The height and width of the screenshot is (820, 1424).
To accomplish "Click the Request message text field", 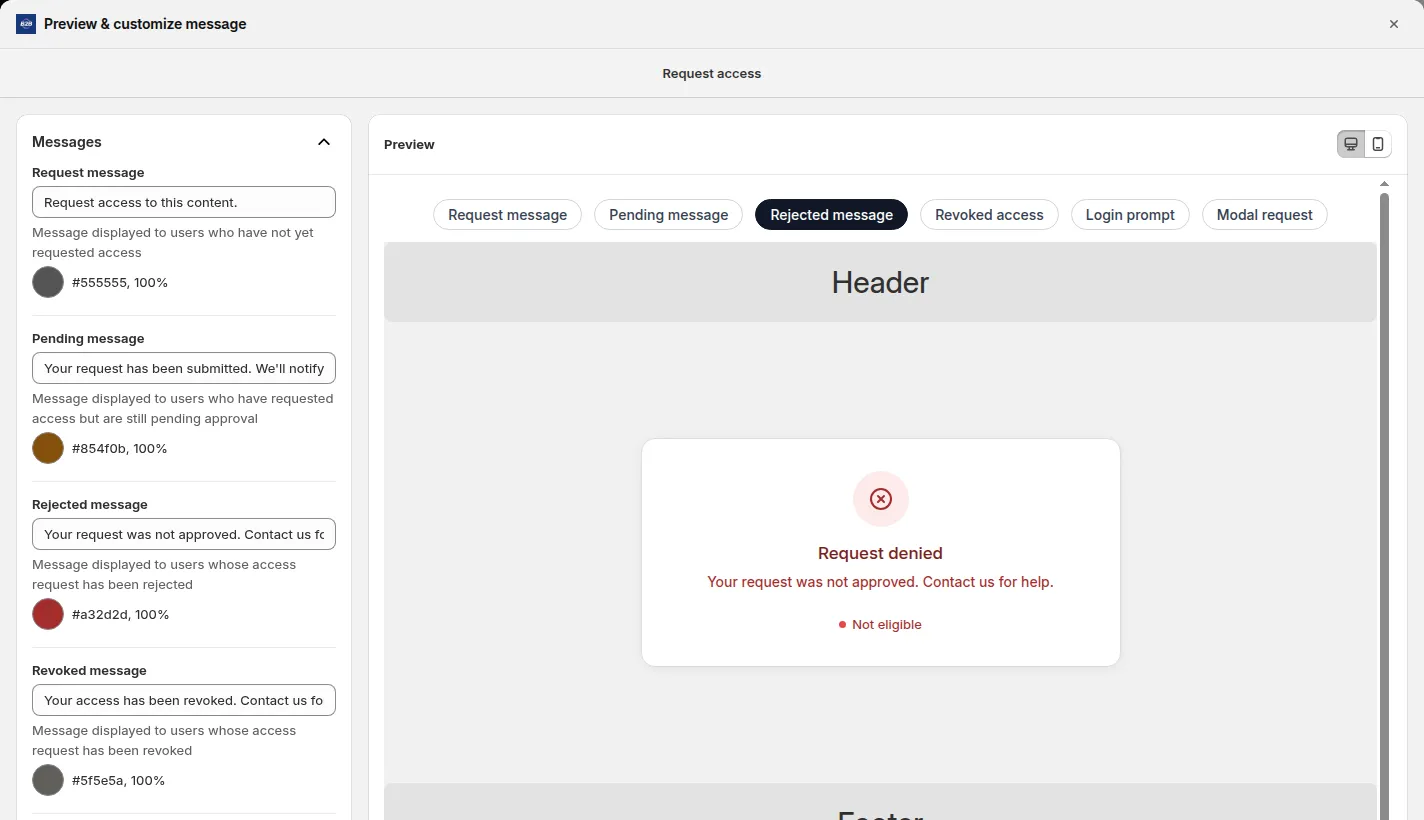I will [x=184, y=202].
